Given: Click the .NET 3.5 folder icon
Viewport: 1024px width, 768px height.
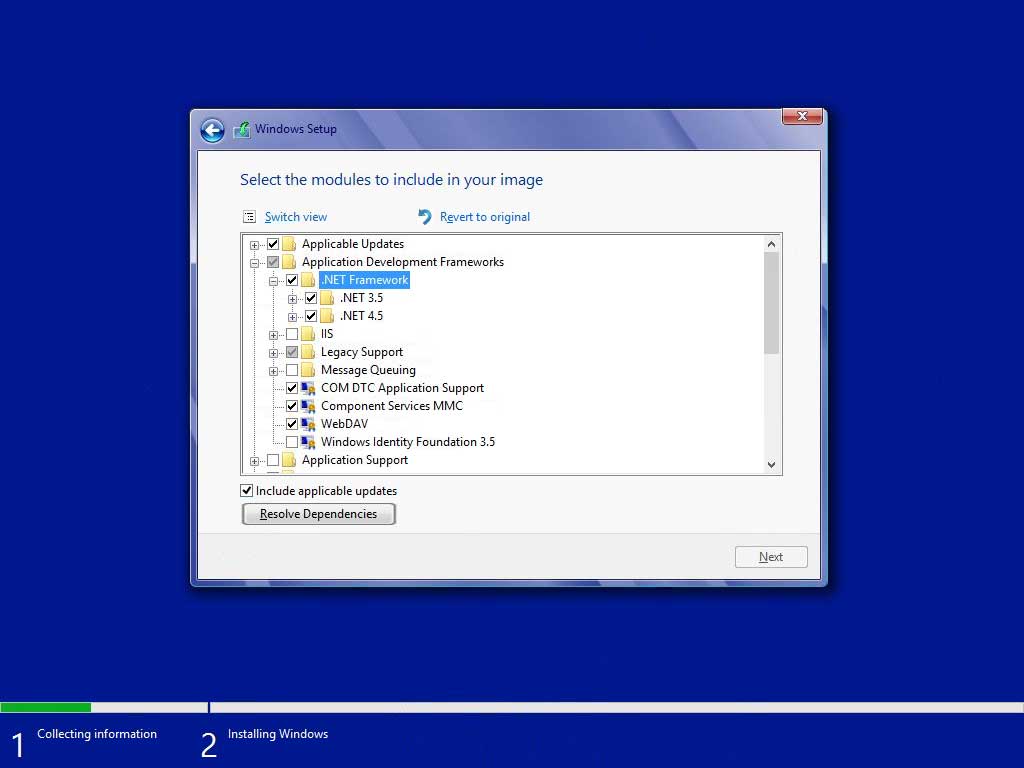Looking at the screenshot, I should (327, 298).
